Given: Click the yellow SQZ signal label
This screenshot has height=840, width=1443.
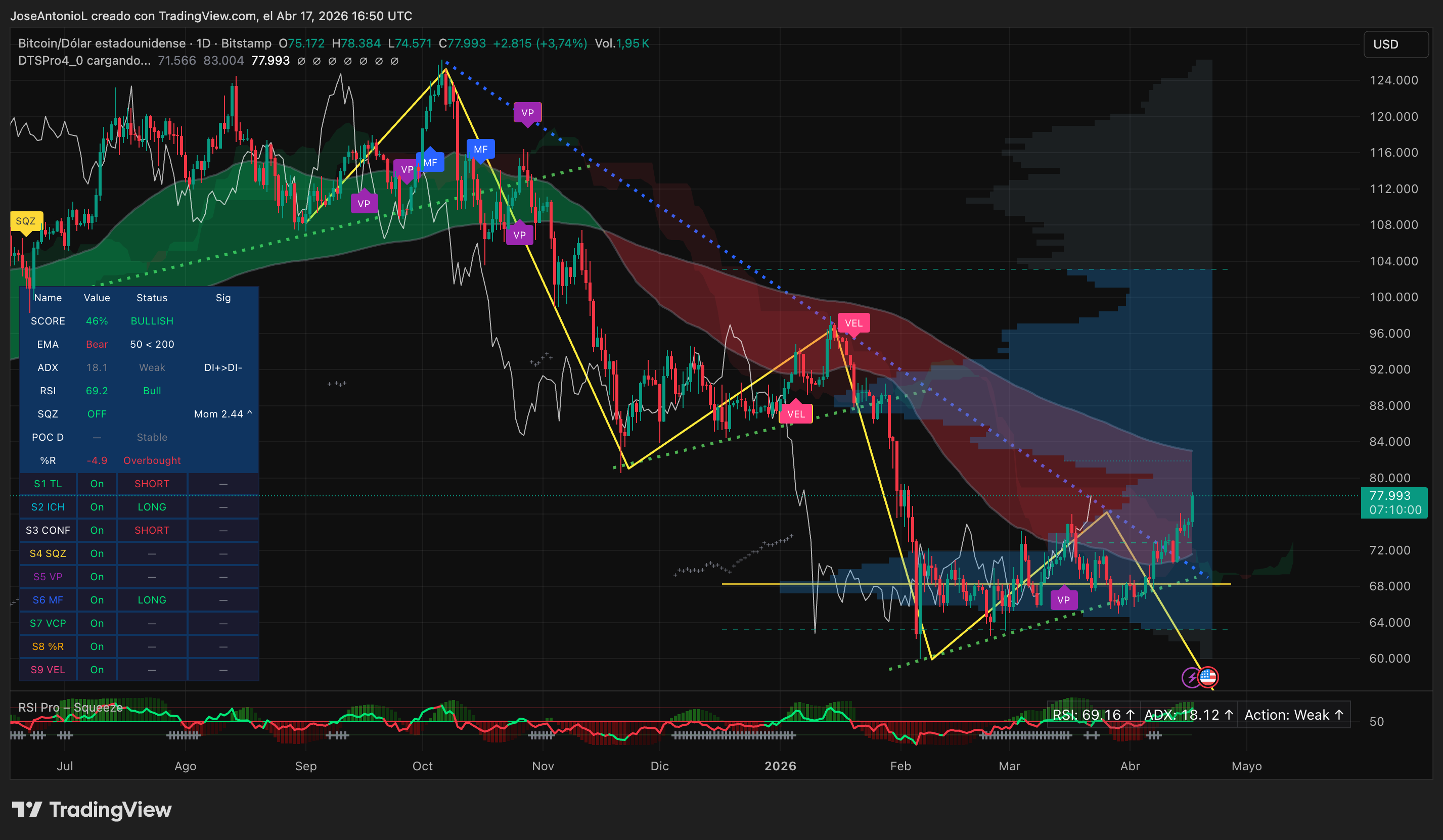Looking at the screenshot, I should click(x=25, y=221).
